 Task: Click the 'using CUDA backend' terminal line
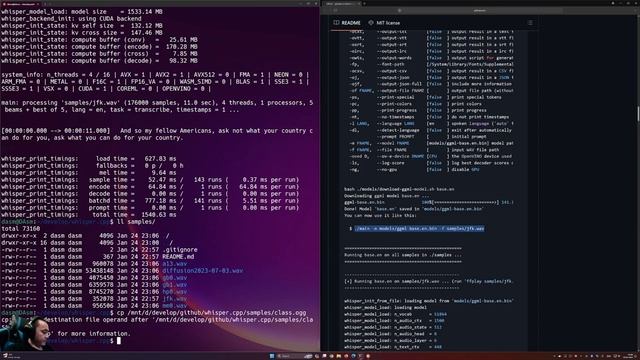[71, 19]
